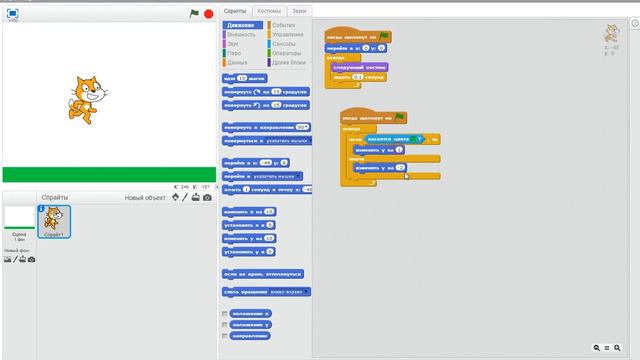Viewport: 640px width, 360px height.
Task: Click value 0 in palette 'установить y в'
Action: point(269,251)
